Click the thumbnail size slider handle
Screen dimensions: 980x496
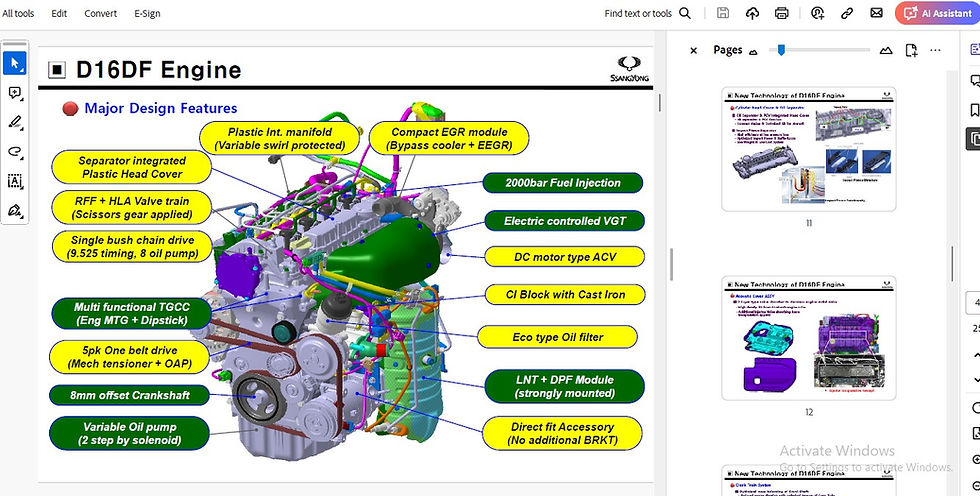(x=781, y=50)
